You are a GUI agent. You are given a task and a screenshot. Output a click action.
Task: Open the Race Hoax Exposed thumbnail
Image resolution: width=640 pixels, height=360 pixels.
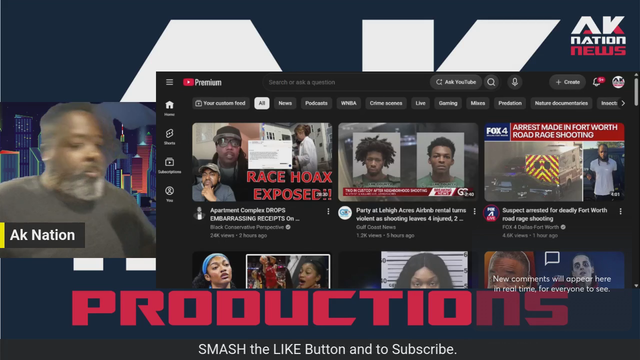[x=262, y=162]
